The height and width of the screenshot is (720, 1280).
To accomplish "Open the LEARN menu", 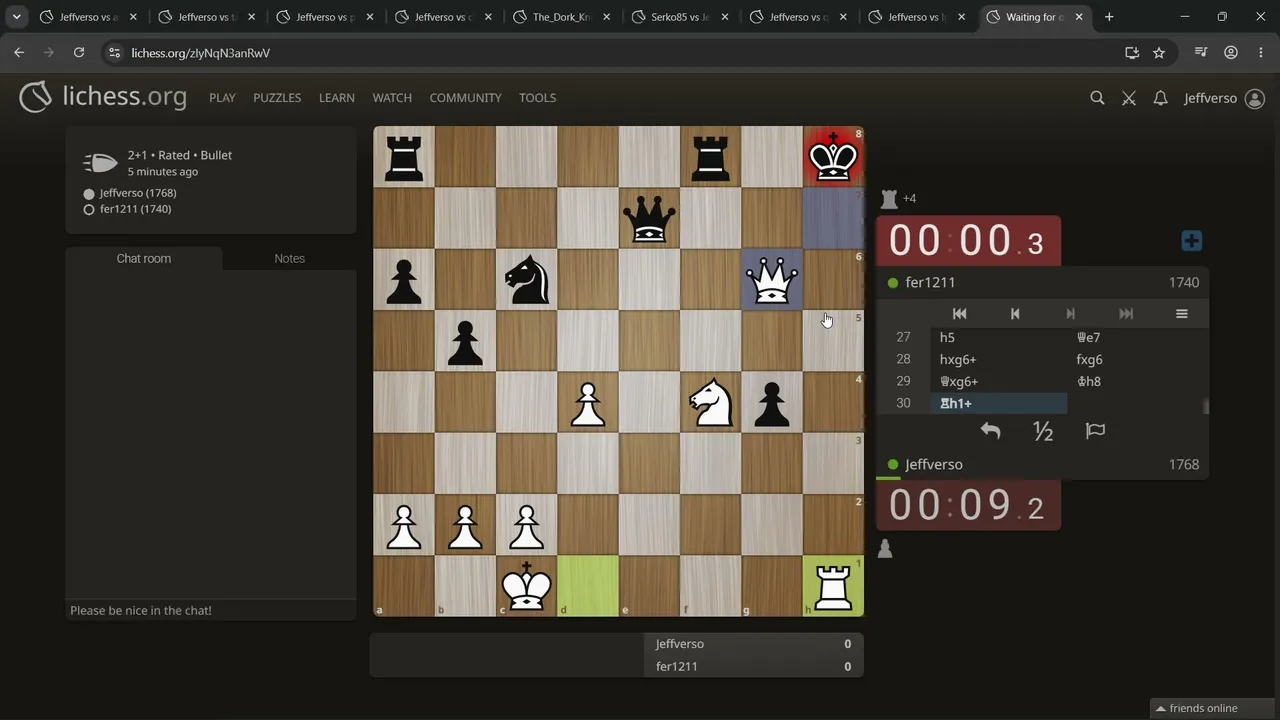I will click(x=337, y=98).
